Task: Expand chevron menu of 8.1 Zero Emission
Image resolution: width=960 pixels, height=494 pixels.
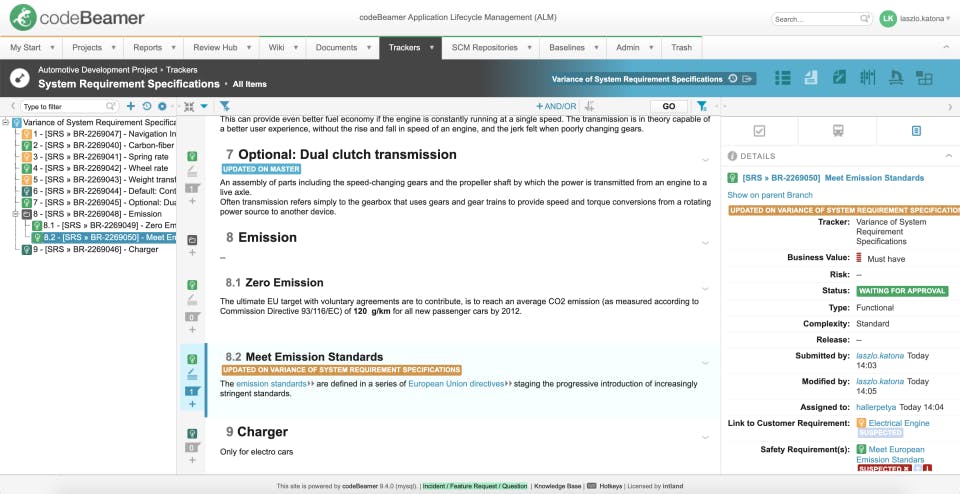Action: [x=705, y=288]
